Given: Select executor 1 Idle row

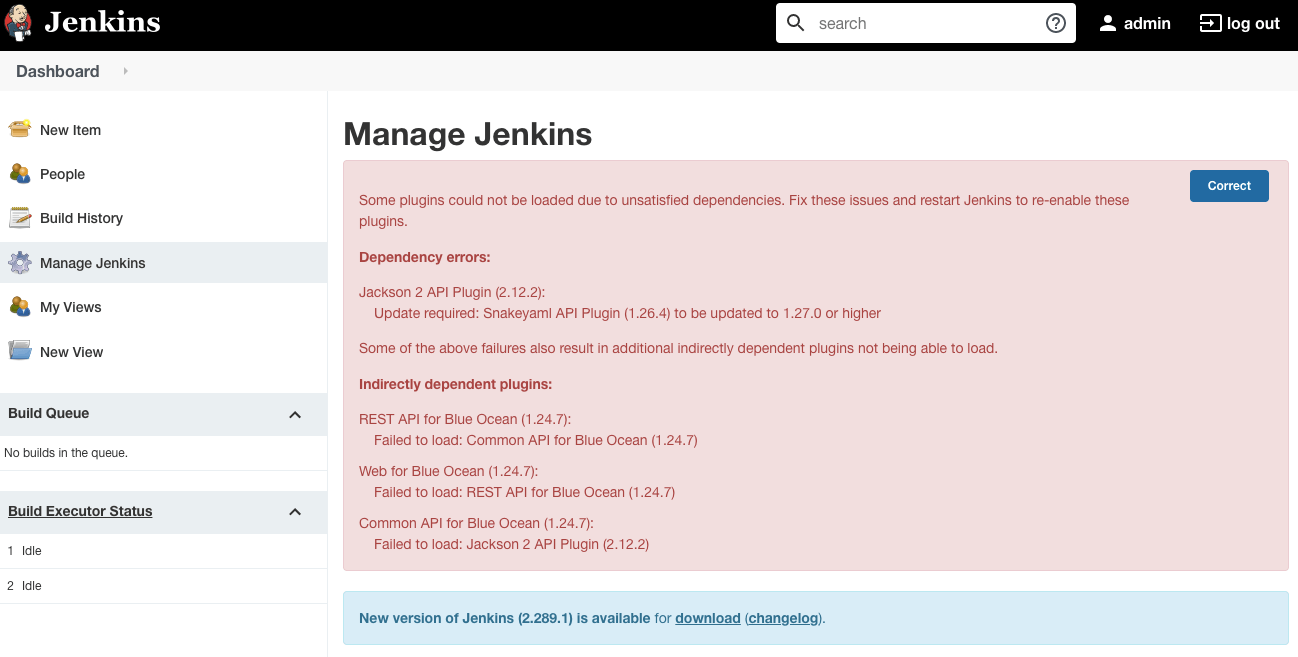Looking at the screenshot, I should point(163,551).
